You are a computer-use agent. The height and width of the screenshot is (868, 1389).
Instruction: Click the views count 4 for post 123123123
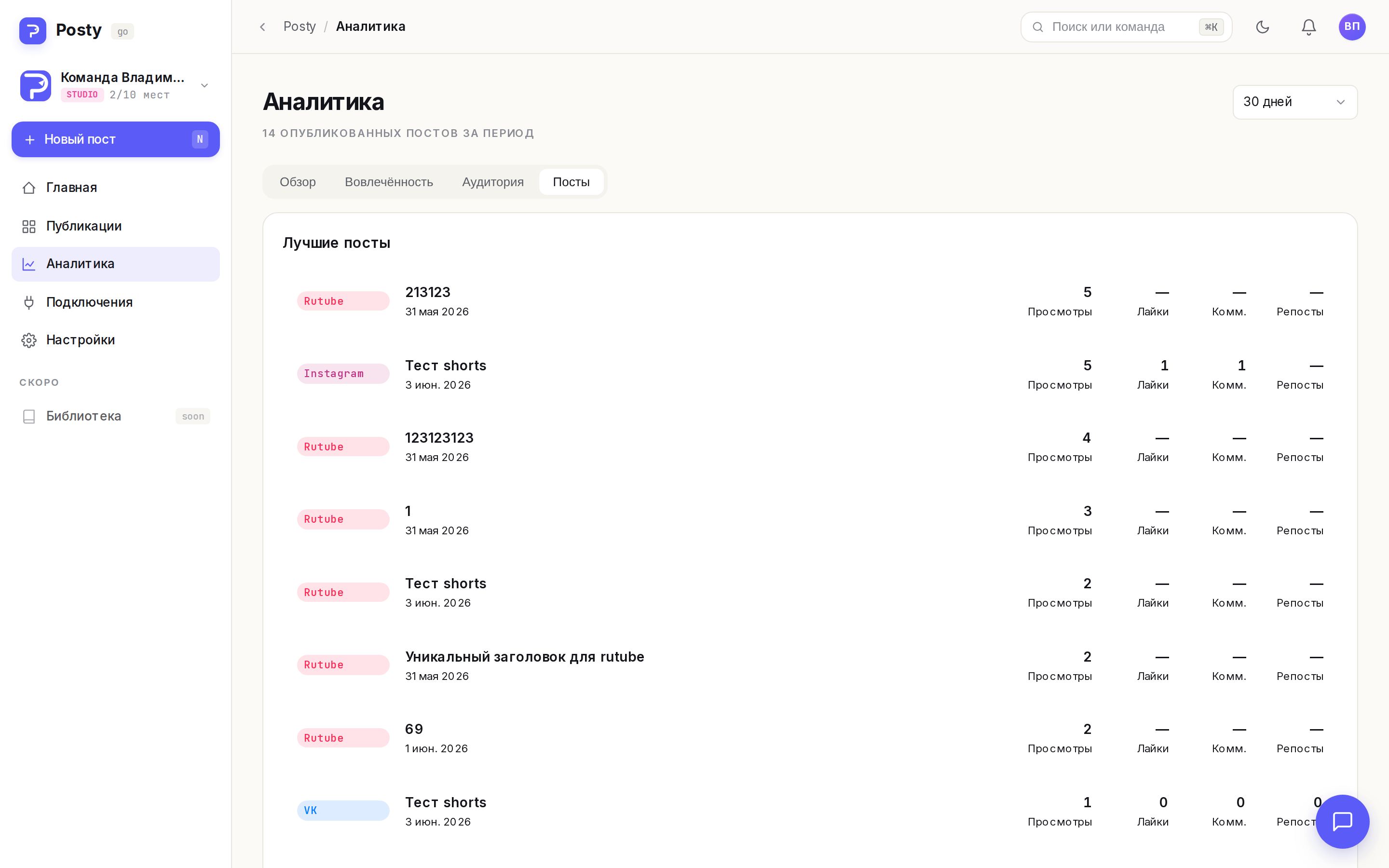[1087, 438]
